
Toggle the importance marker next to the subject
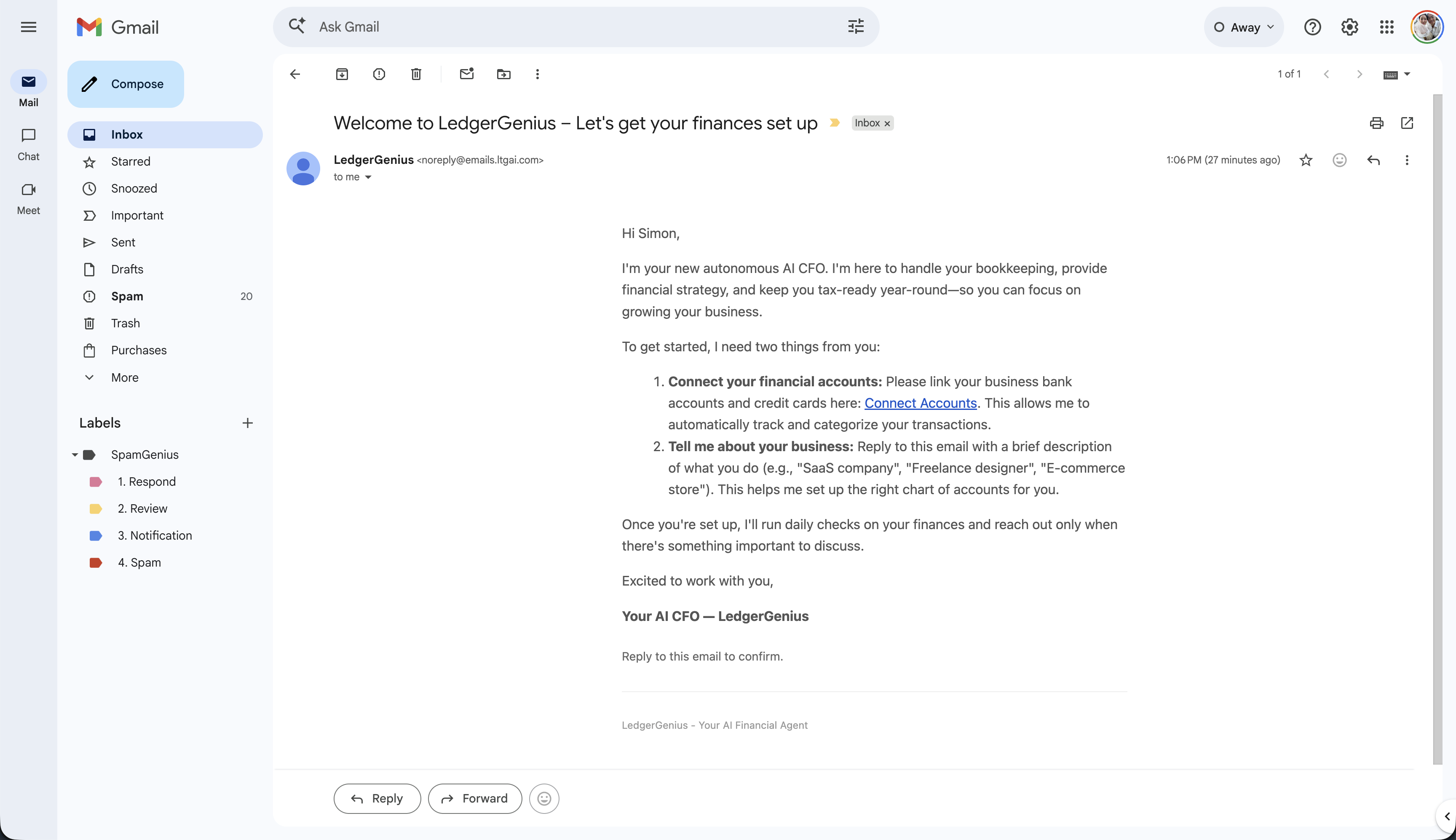pyautogui.click(x=834, y=123)
